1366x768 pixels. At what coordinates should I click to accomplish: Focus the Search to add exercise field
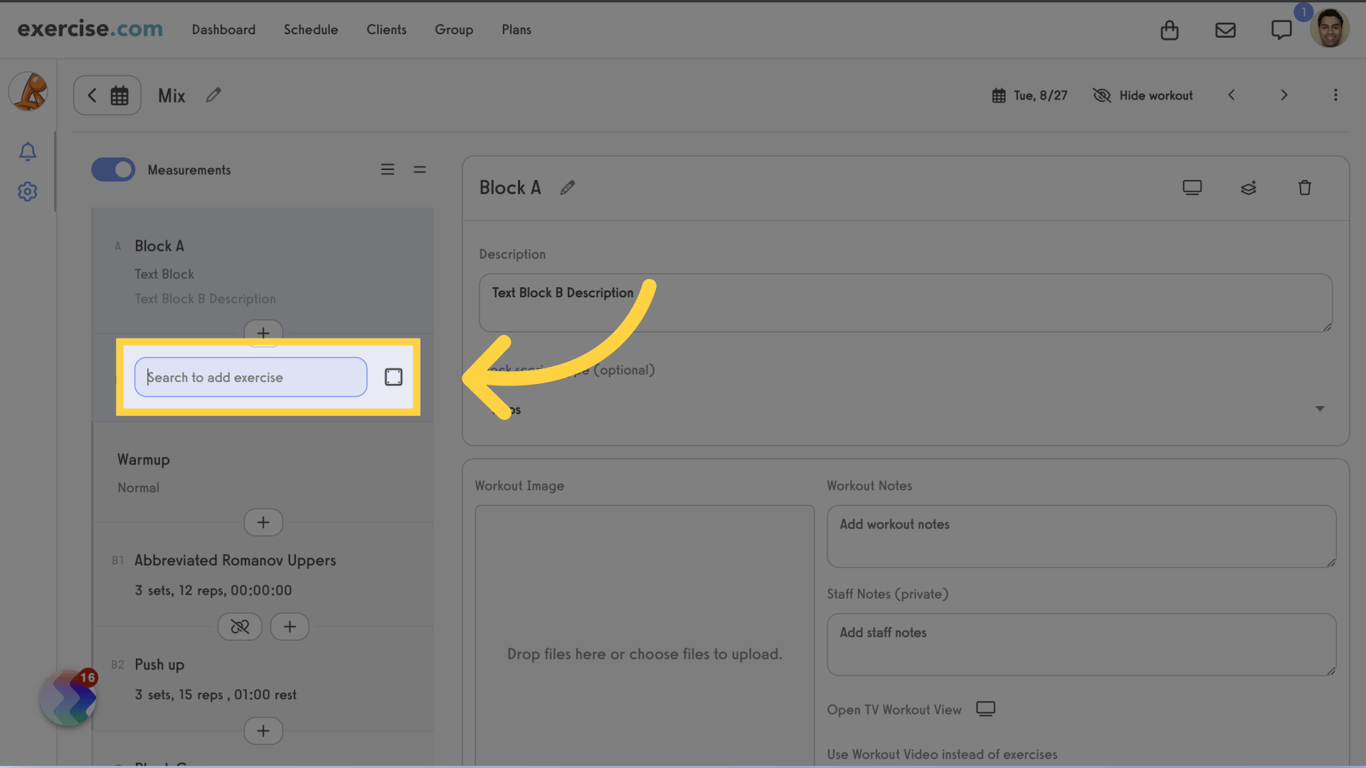250,377
